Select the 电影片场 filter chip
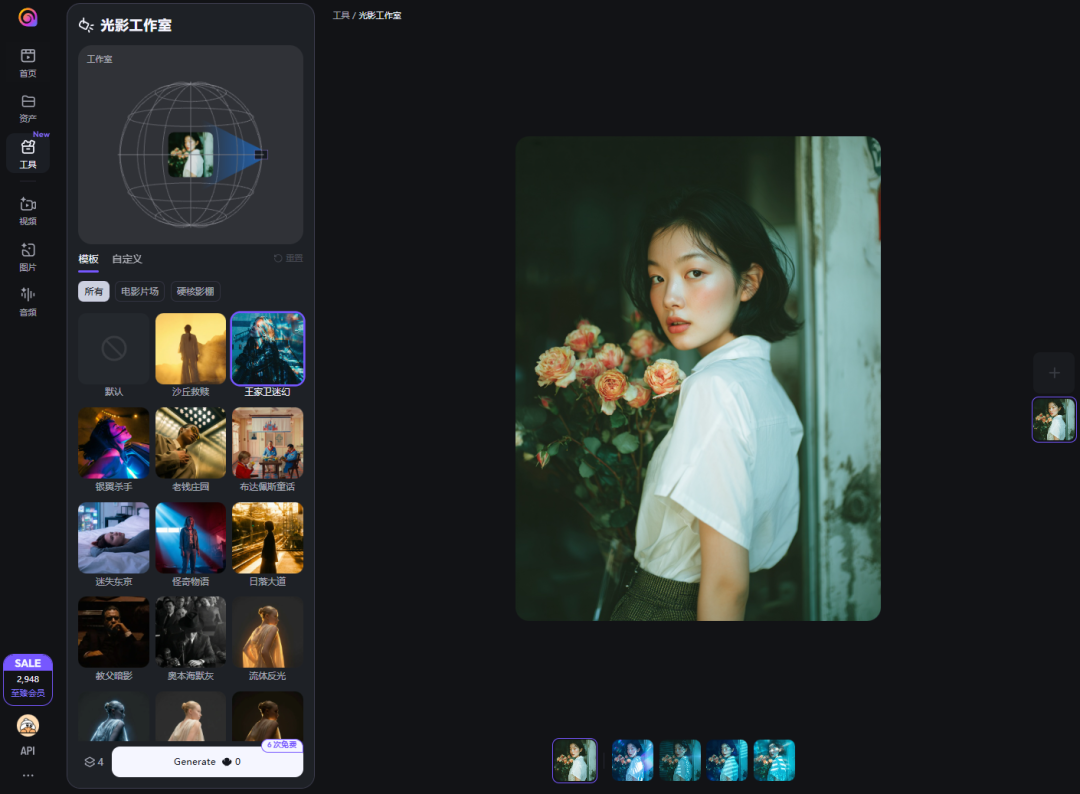This screenshot has height=794, width=1080. (x=140, y=292)
